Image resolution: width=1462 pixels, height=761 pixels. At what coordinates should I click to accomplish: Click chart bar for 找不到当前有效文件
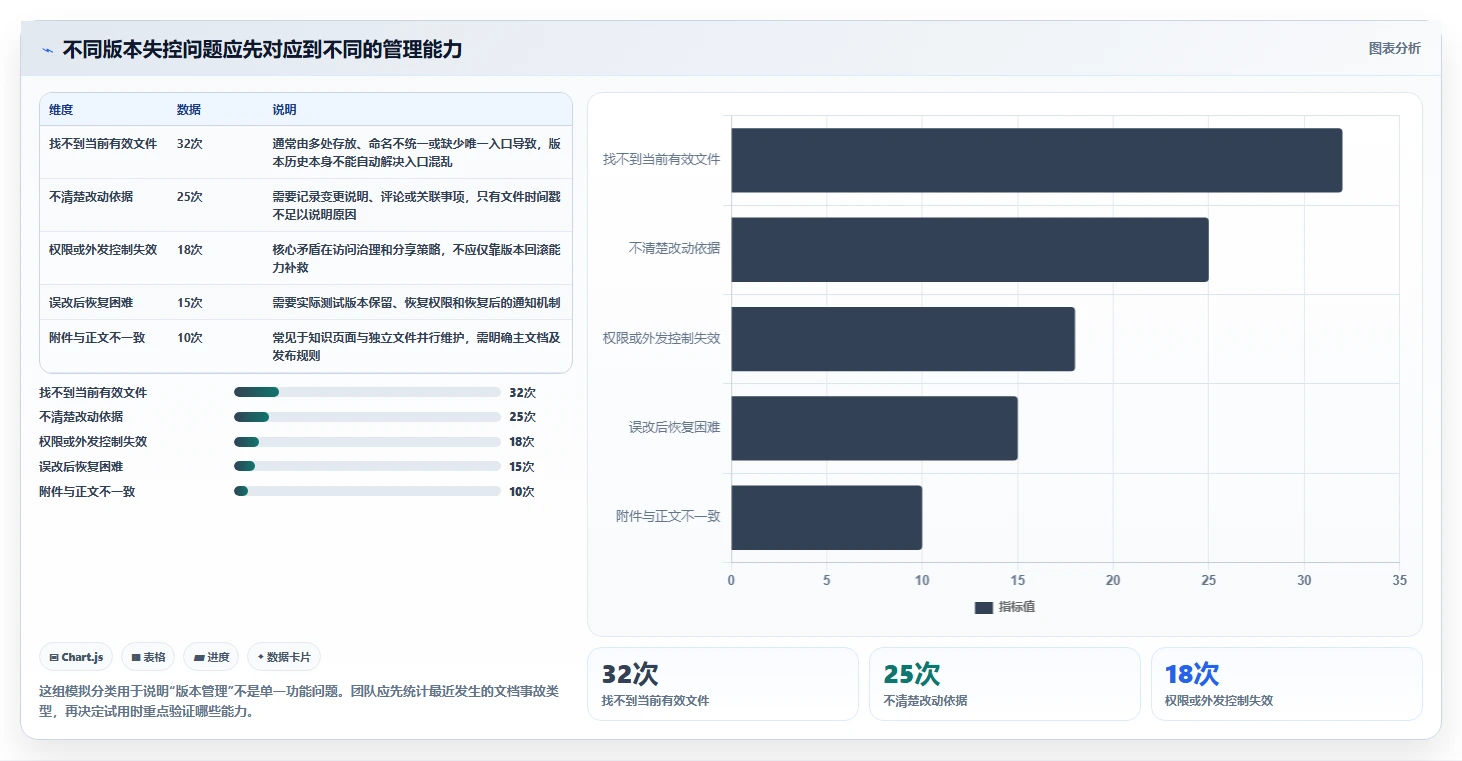pos(1036,160)
